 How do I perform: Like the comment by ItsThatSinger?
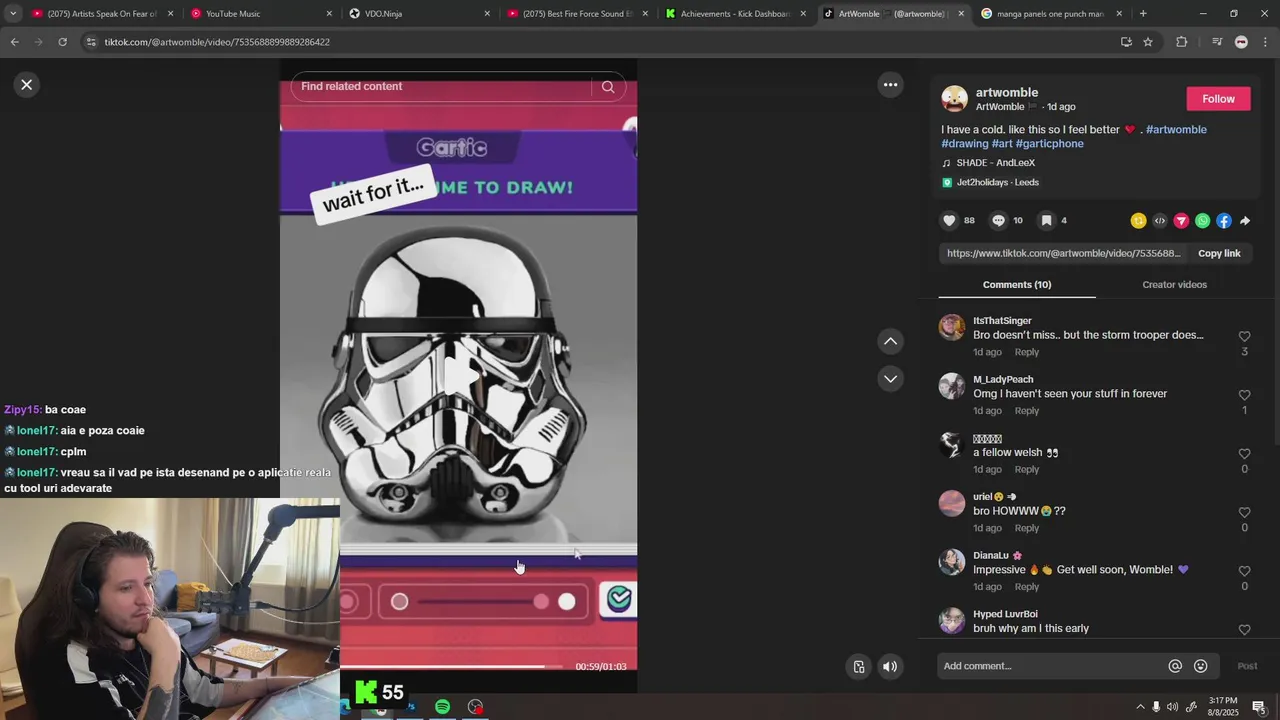coord(1244,337)
